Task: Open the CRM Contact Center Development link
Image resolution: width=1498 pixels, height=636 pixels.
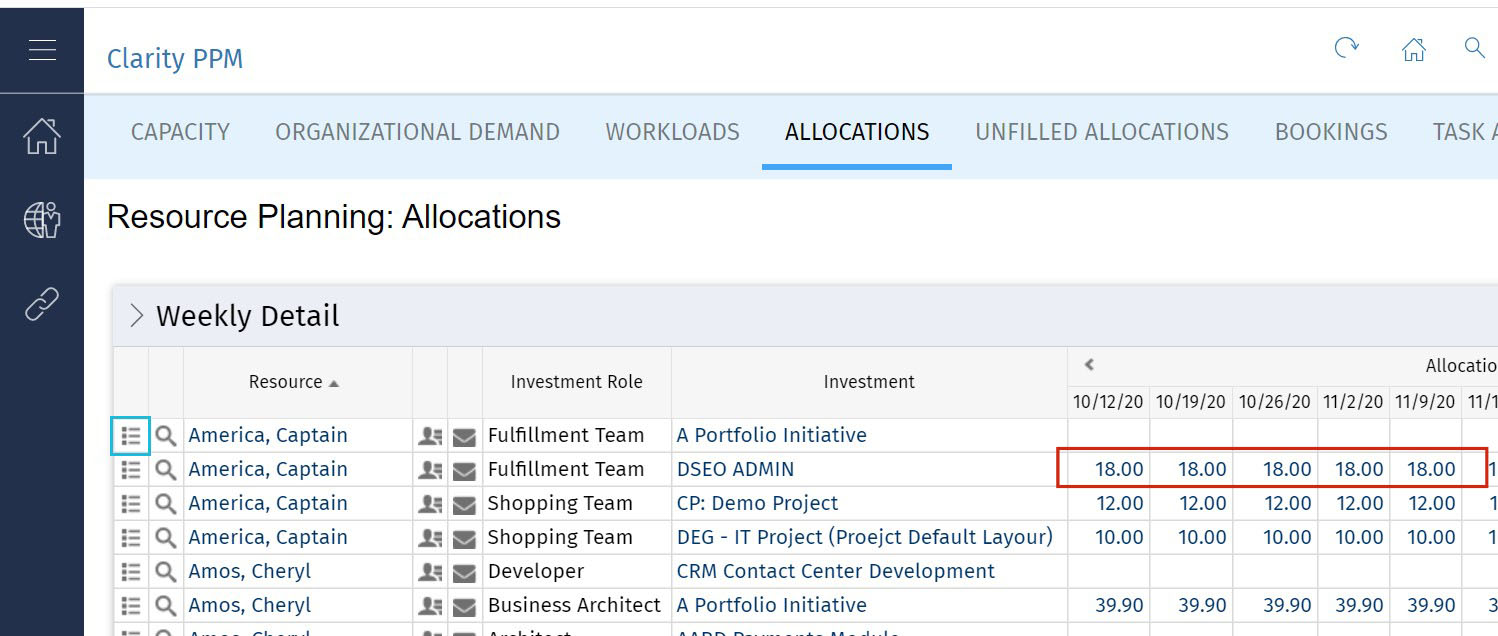Action: (x=836, y=571)
